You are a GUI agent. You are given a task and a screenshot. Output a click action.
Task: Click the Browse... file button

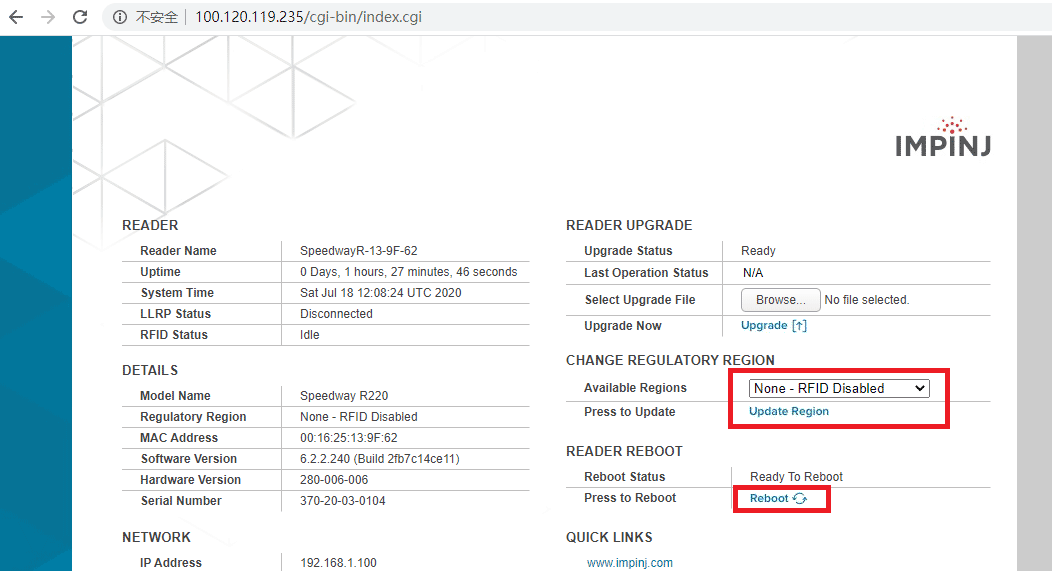pyautogui.click(x=780, y=300)
